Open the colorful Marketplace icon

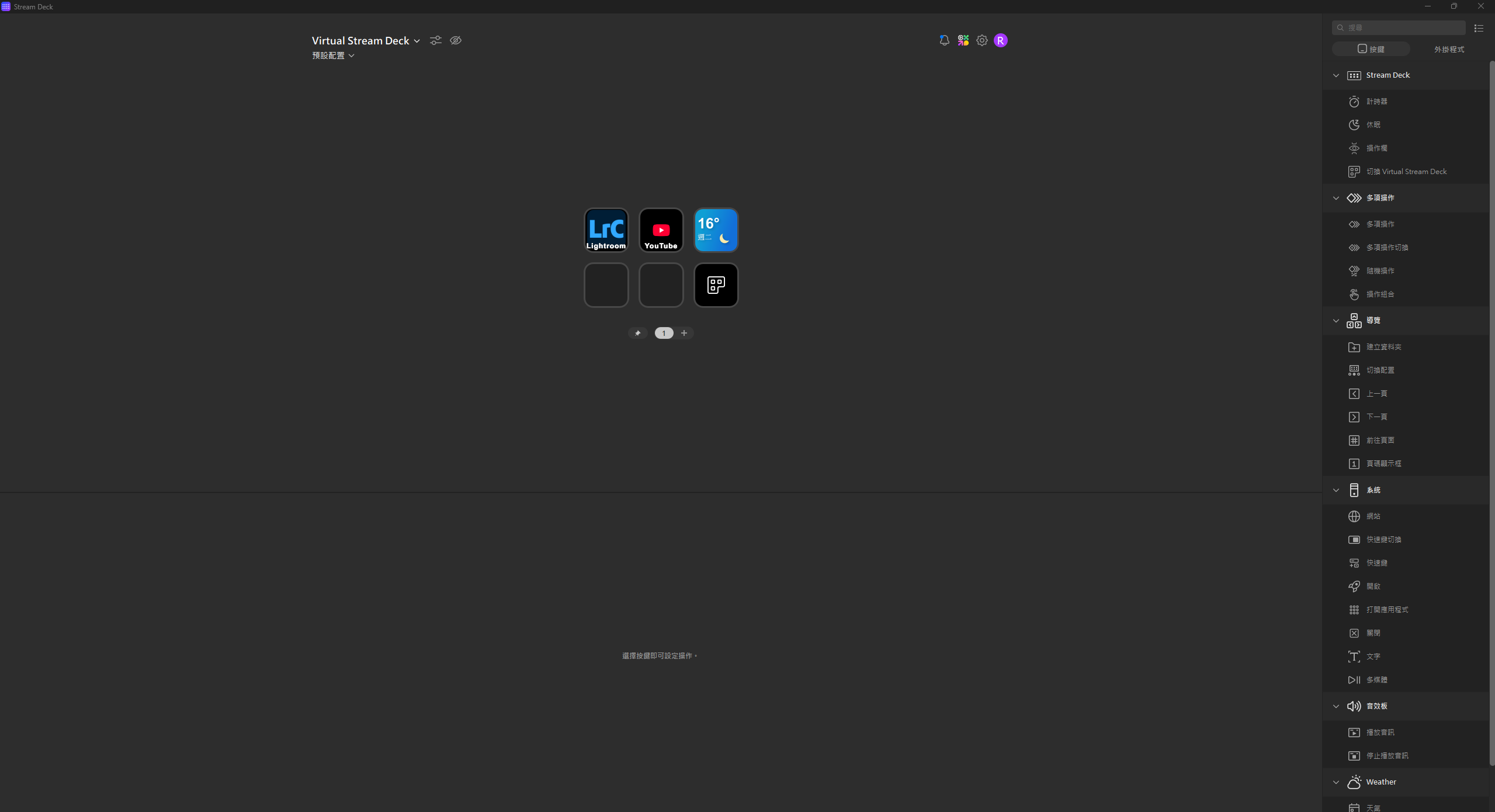(963, 40)
